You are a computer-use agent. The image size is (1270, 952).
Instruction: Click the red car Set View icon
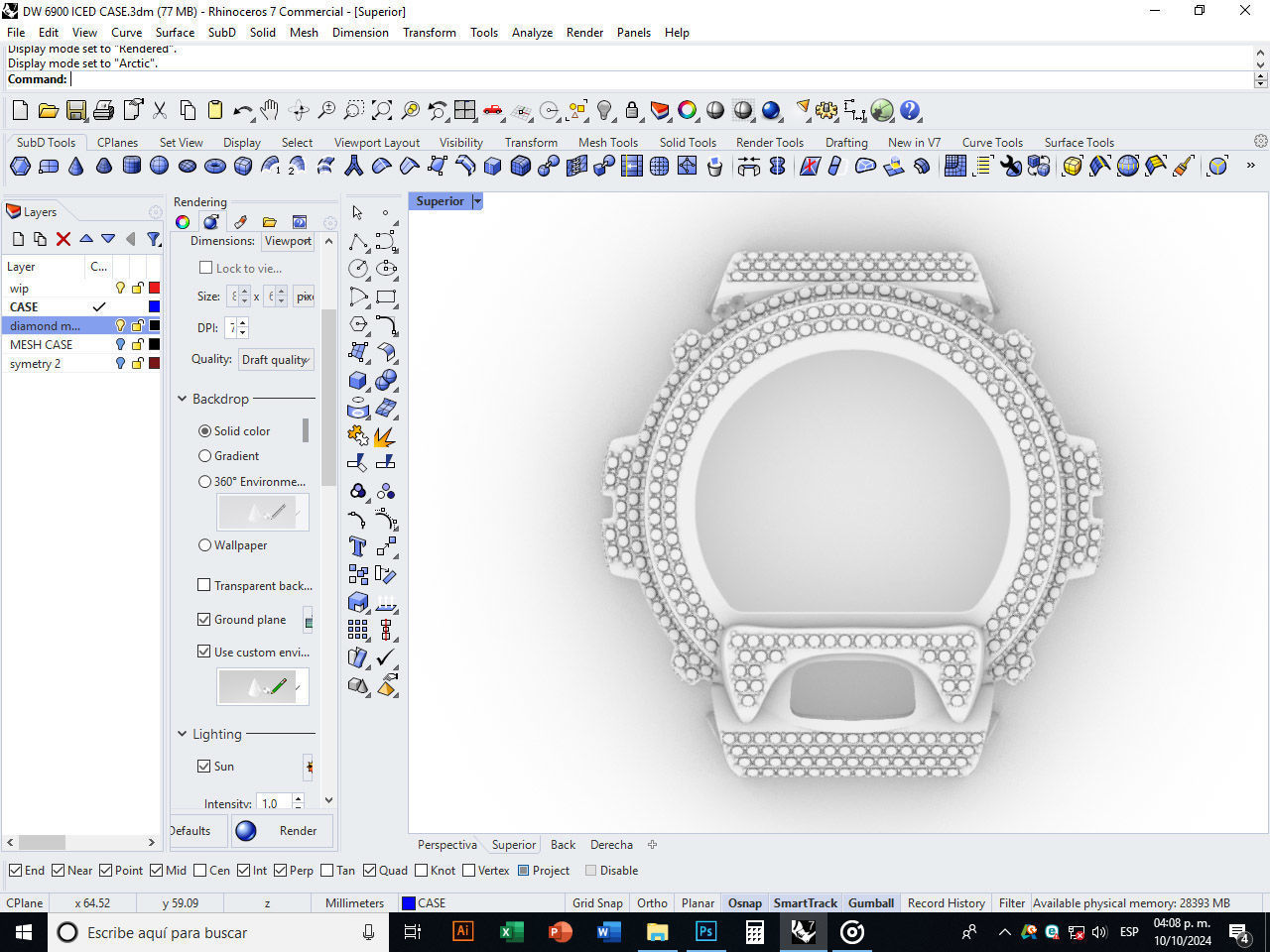coord(493,110)
